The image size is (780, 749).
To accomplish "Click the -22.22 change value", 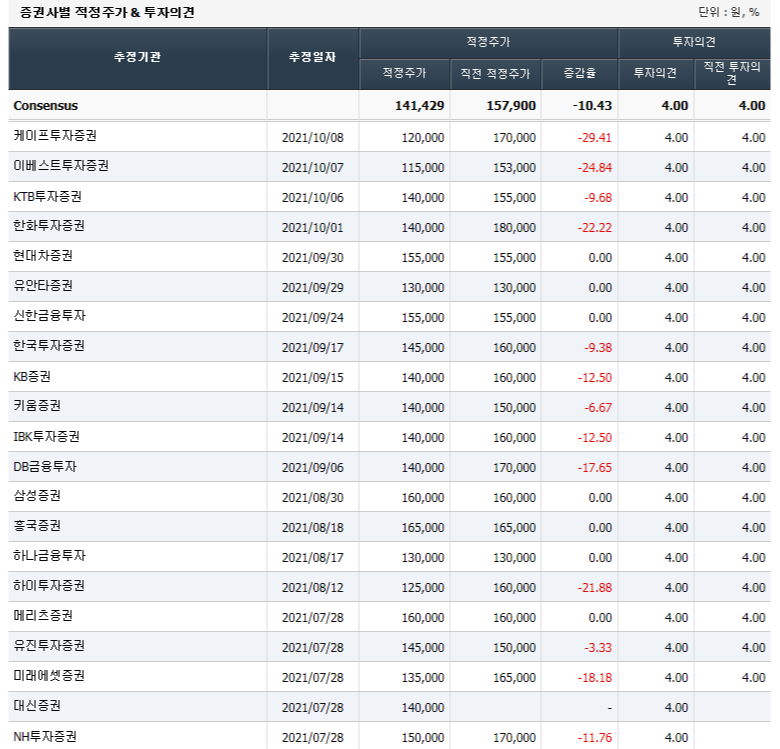I will tap(594, 228).
